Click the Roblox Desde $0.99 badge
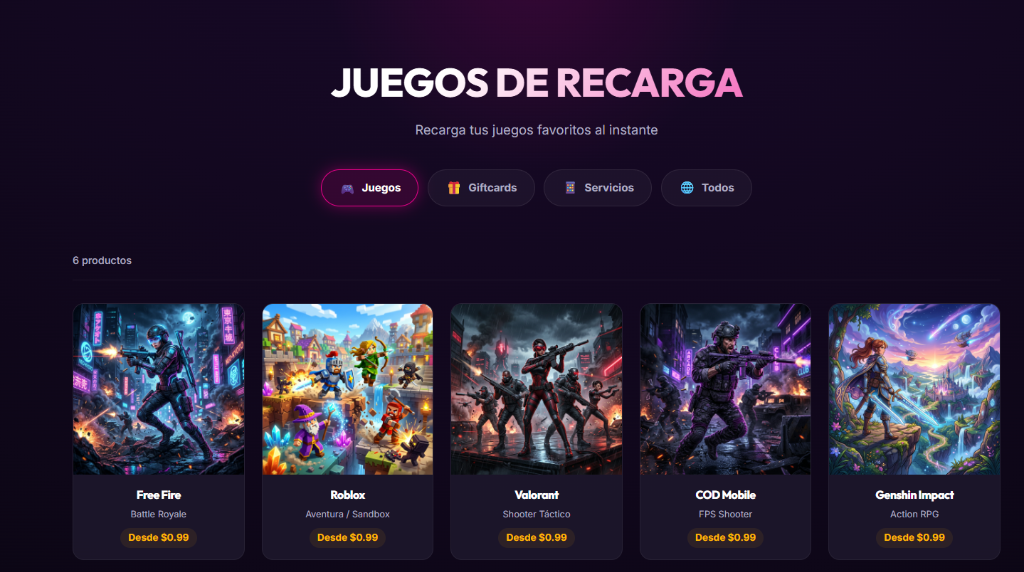This screenshot has width=1024, height=572. pyautogui.click(x=347, y=538)
